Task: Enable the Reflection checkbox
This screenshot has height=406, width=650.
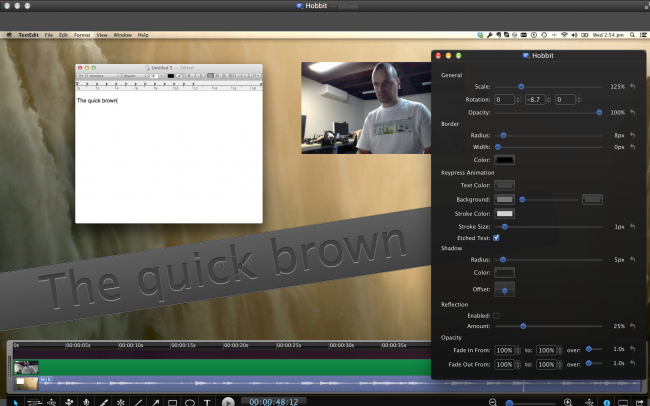Action: click(x=497, y=315)
